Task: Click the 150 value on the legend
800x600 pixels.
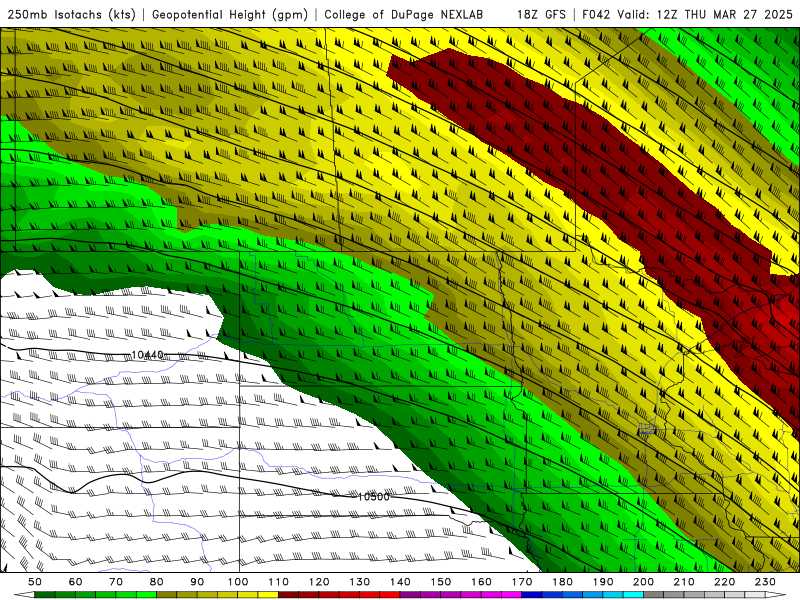Action: point(441,582)
